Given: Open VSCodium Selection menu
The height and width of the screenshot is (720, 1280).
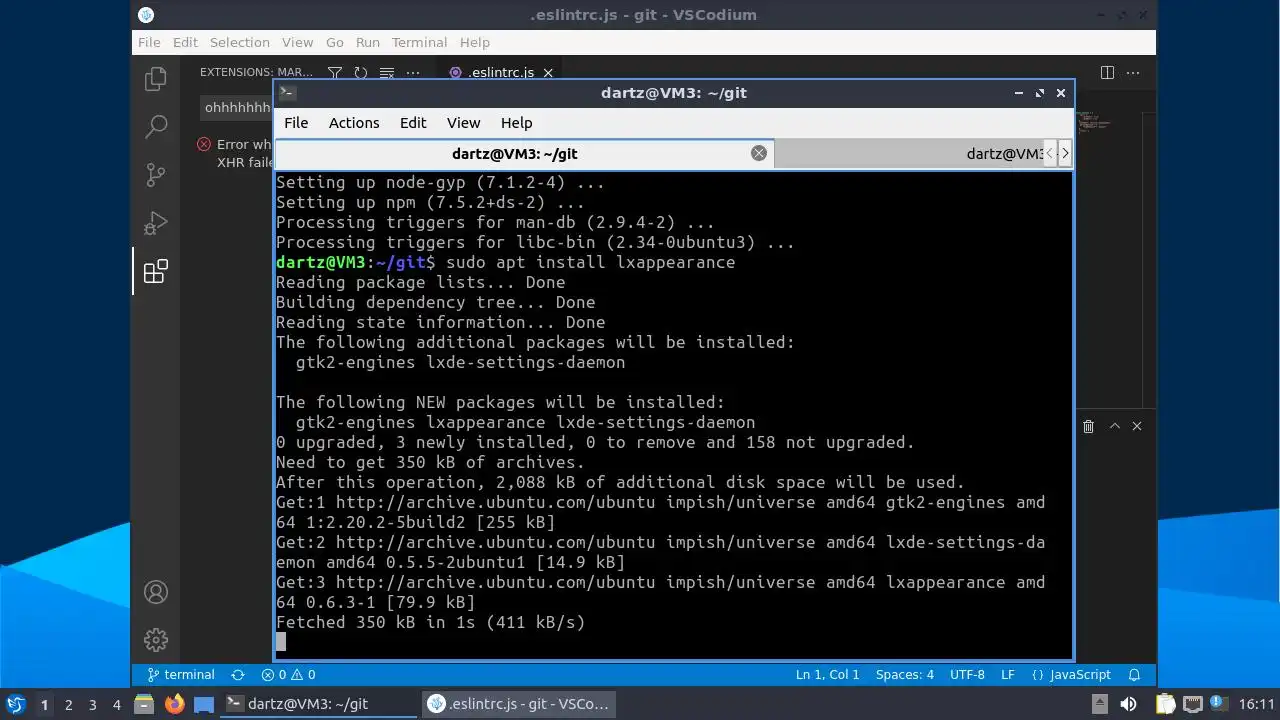Looking at the screenshot, I should [x=240, y=42].
